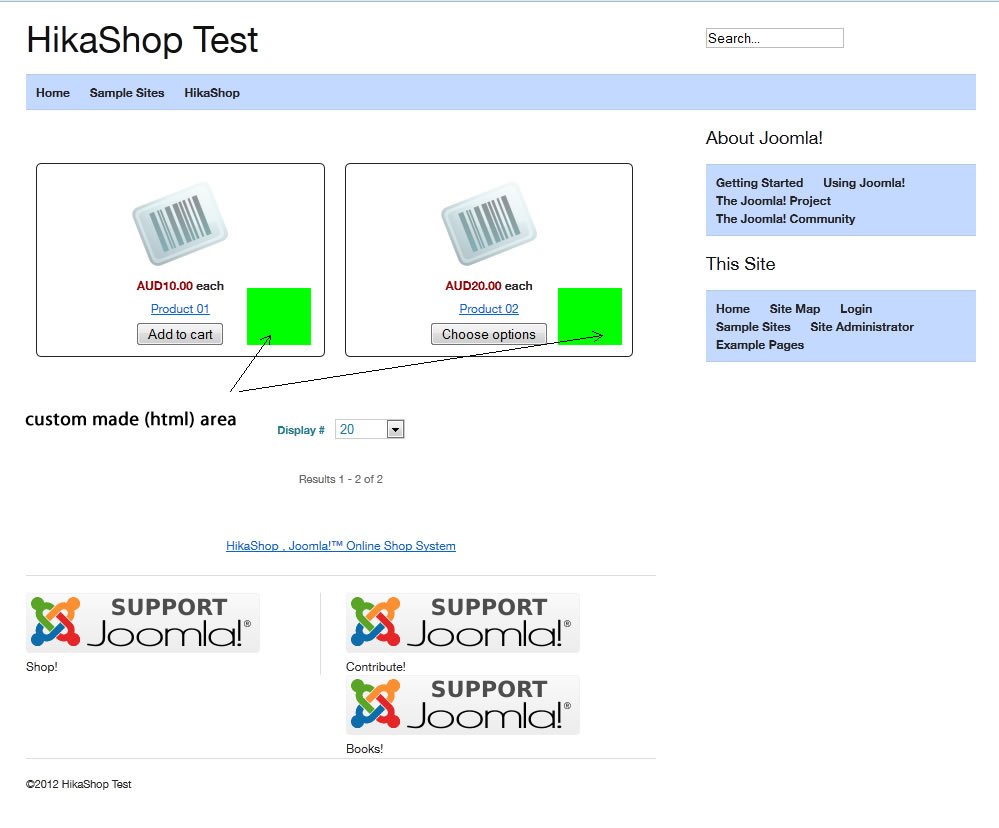The image size is (999, 828).
Task: Click the Shop! caption text
Action: coord(42,667)
